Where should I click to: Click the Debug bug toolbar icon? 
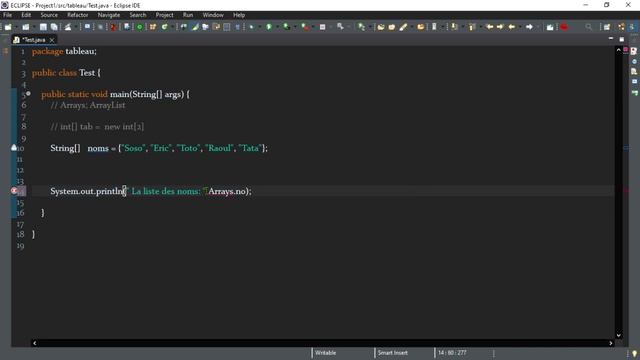coord(251,27)
